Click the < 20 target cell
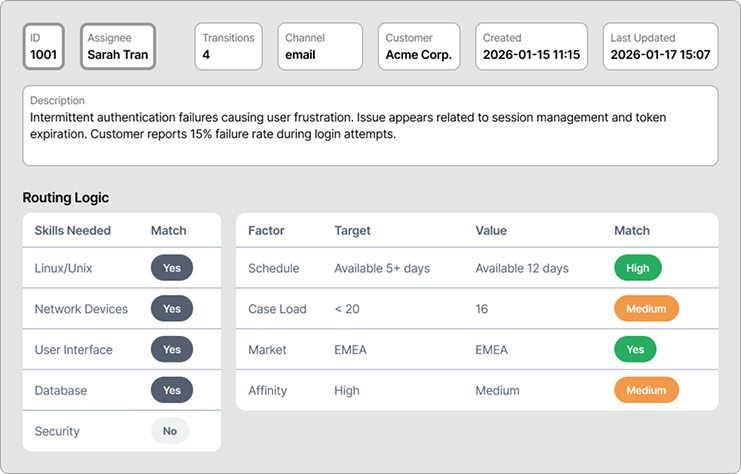Viewport: 741px width, 474px height. tap(347, 309)
